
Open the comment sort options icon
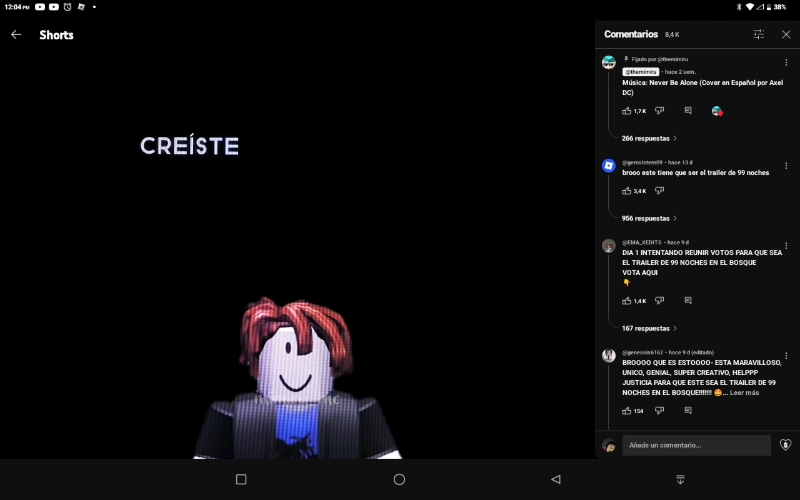[x=759, y=34]
